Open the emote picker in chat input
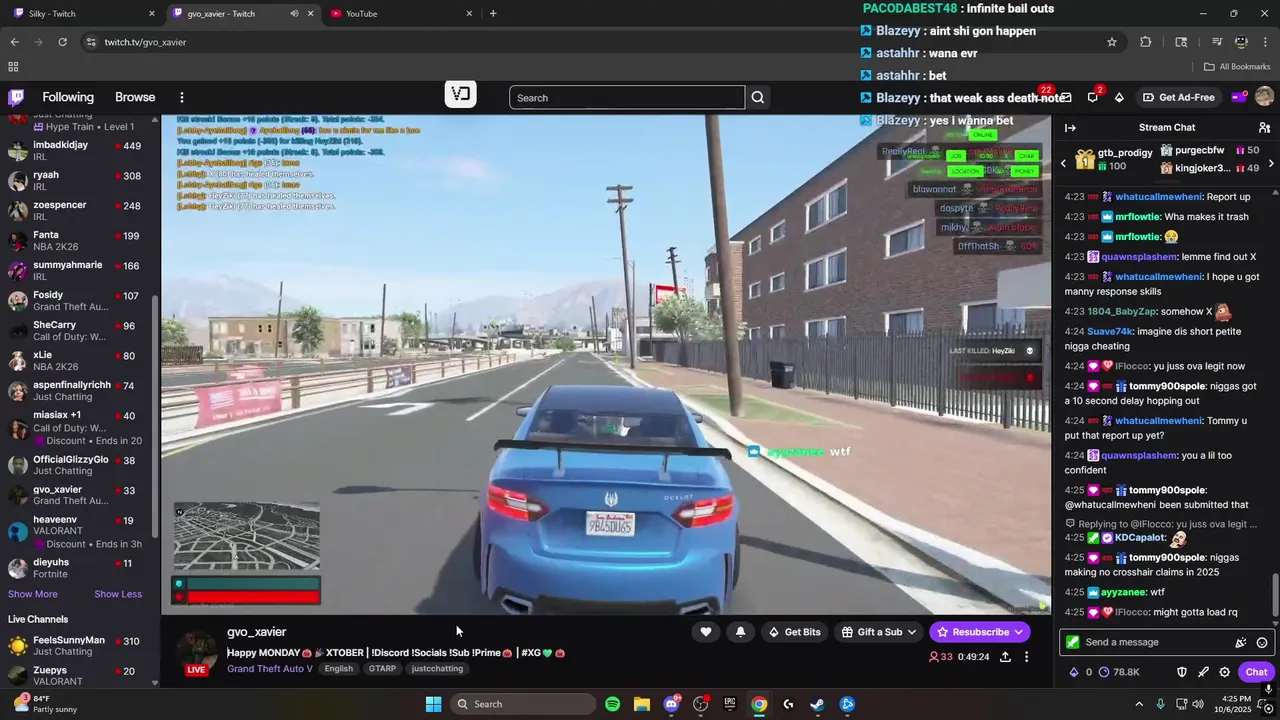The image size is (1280, 720). [1262, 642]
